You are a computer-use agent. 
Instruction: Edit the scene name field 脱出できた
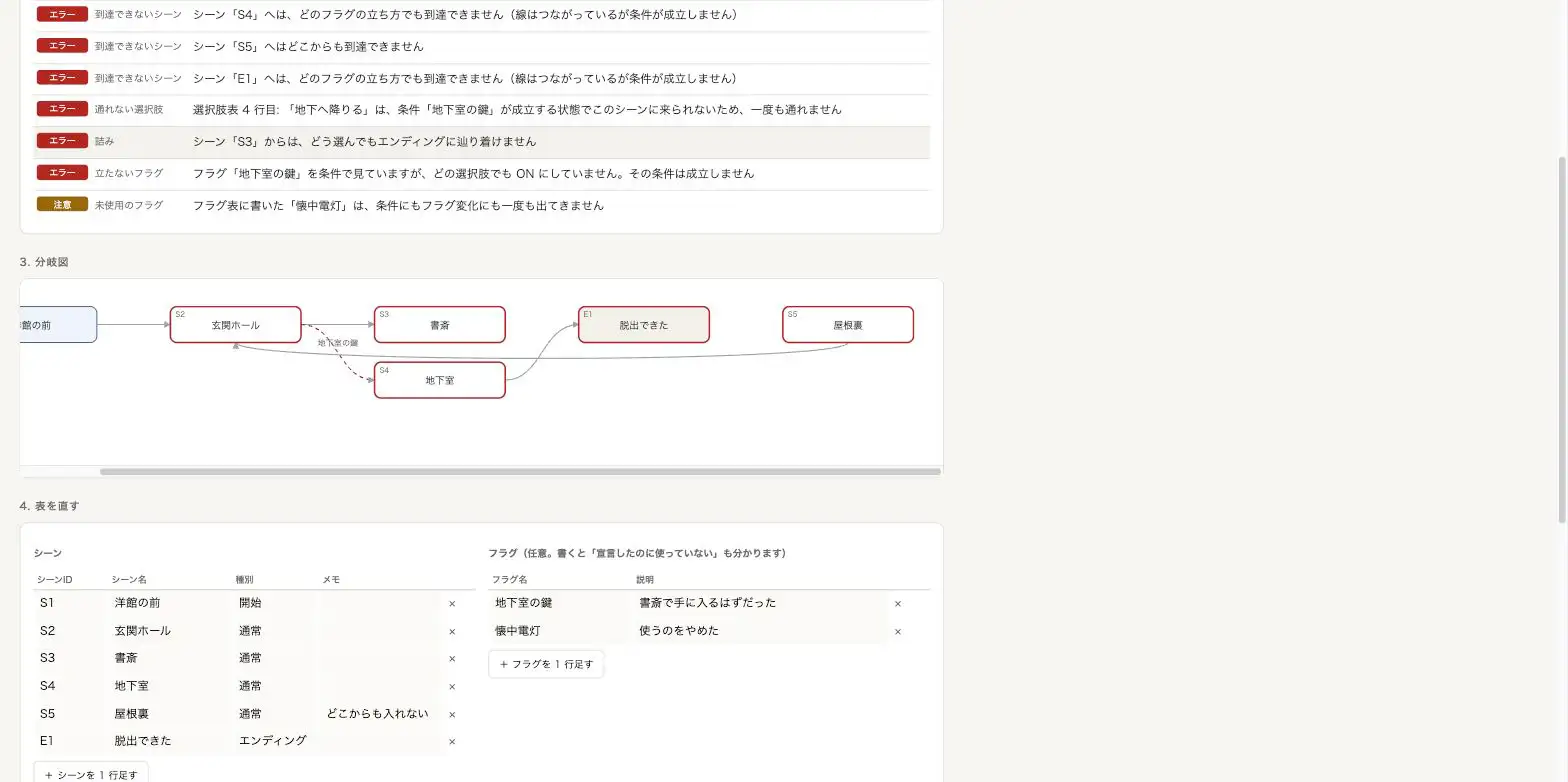(x=169, y=741)
